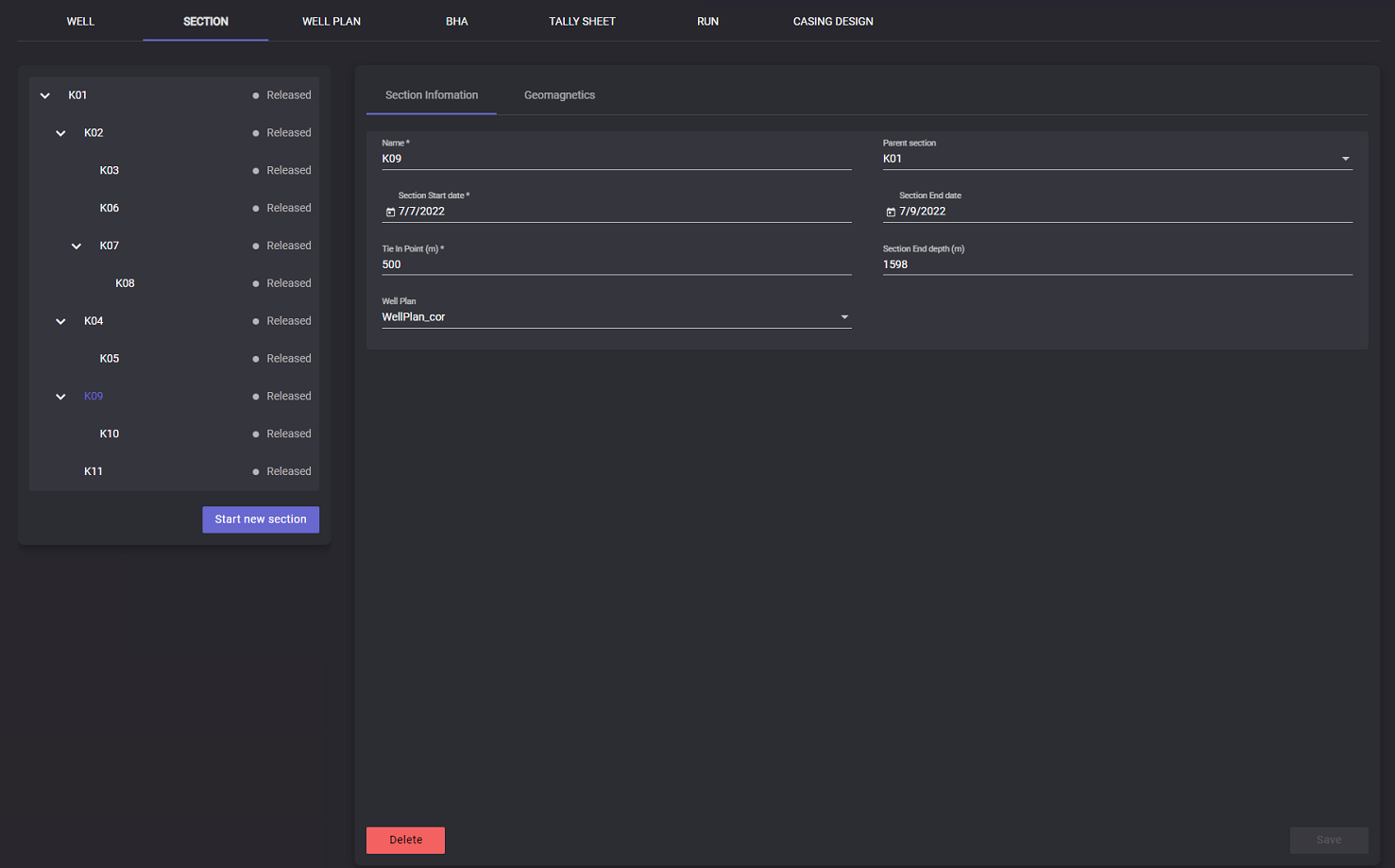The height and width of the screenshot is (868, 1395).
Task: Click the Tie In Point field
Action: tap(616, 264)
